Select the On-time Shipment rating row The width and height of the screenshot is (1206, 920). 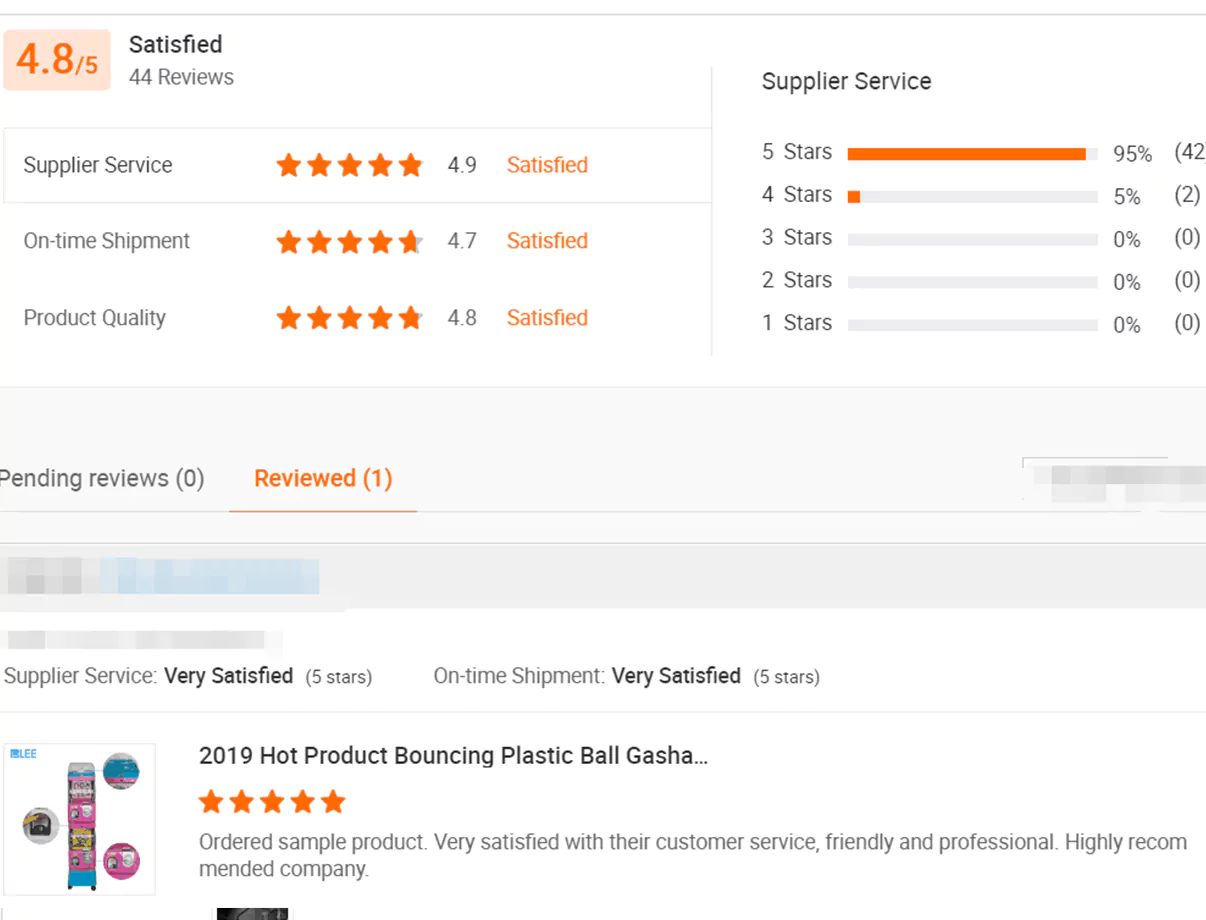click(x=357, y=241)
